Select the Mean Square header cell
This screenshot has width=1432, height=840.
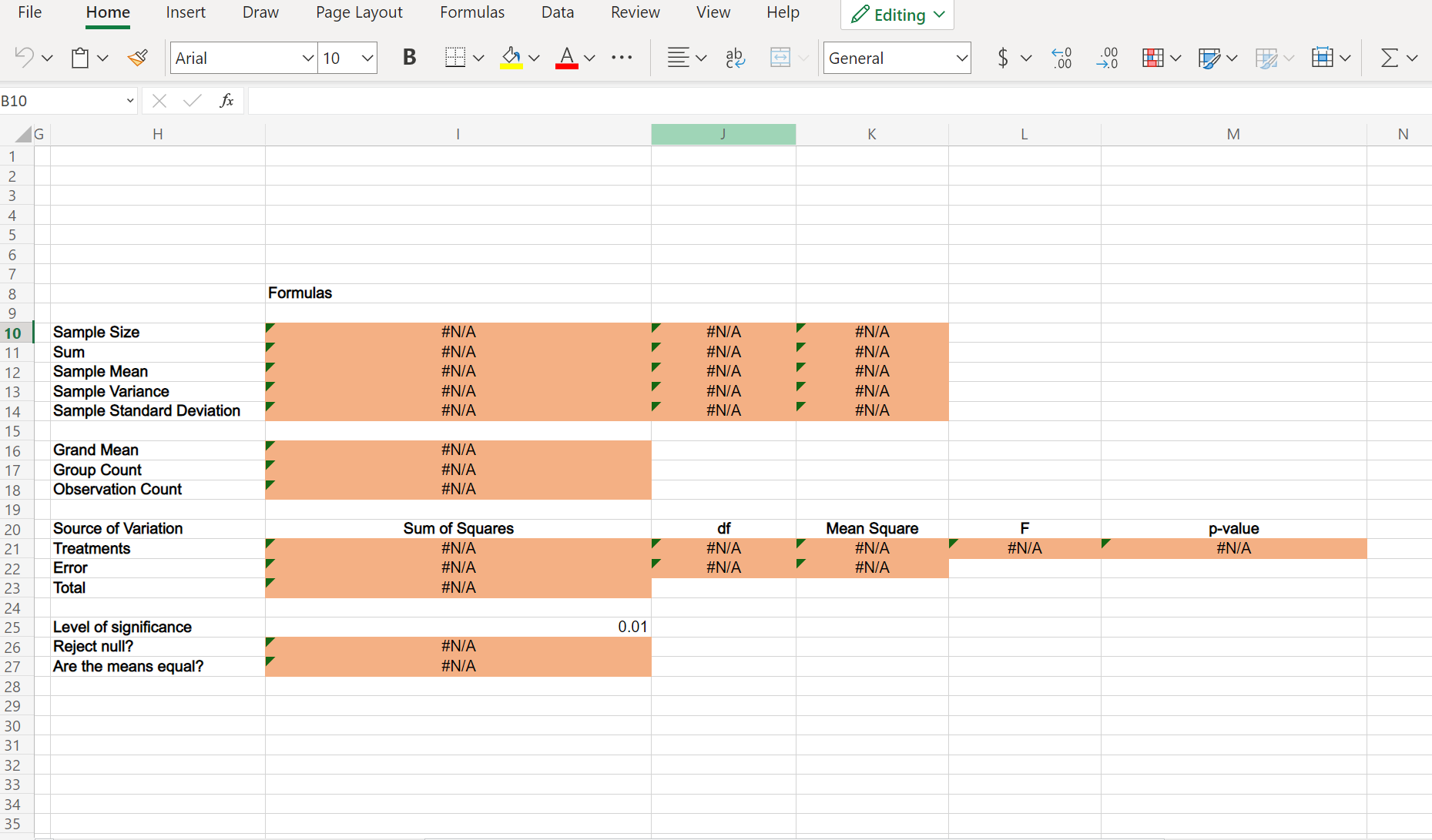point(872,528)
